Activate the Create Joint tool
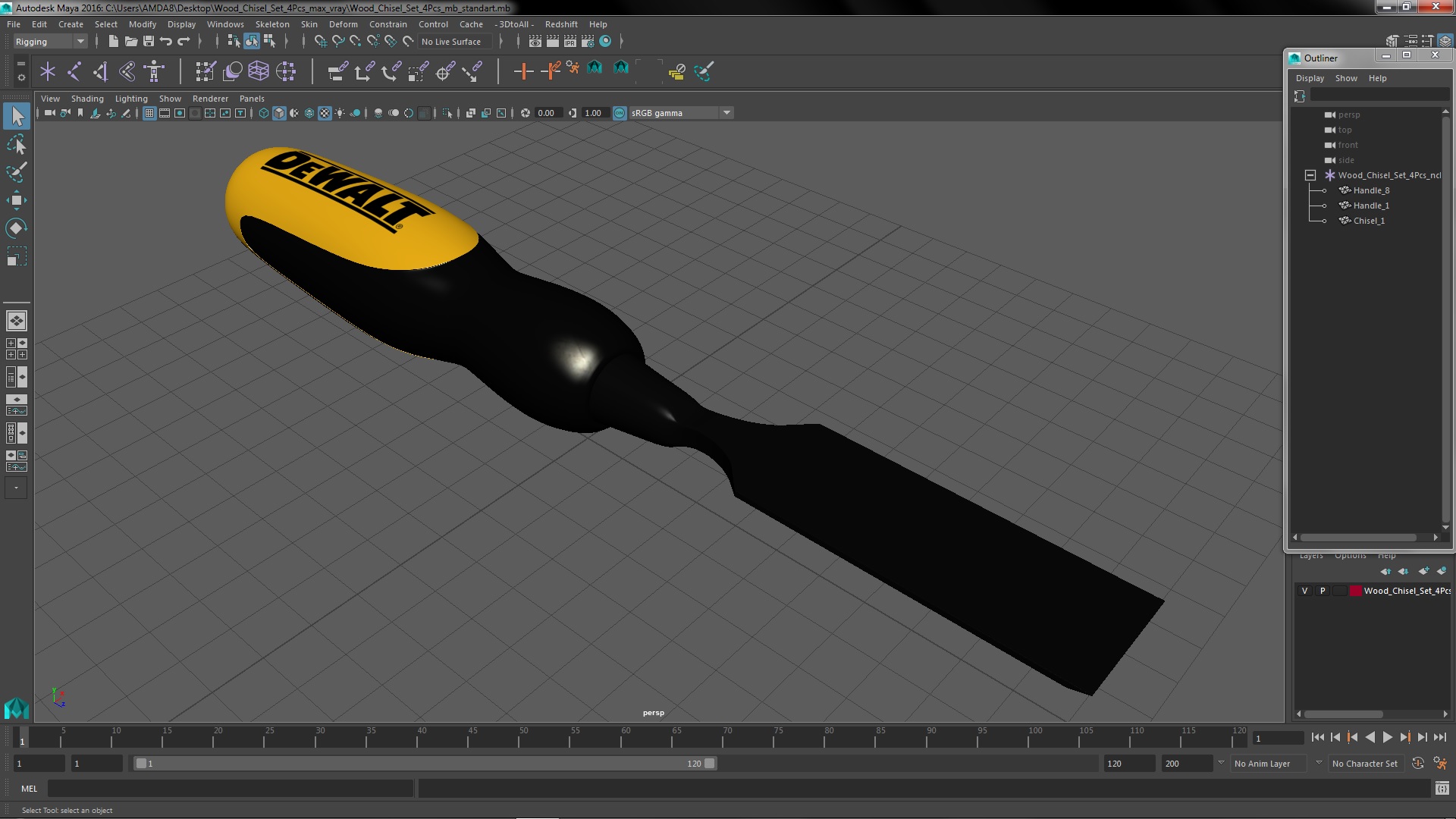 [74, 71]
